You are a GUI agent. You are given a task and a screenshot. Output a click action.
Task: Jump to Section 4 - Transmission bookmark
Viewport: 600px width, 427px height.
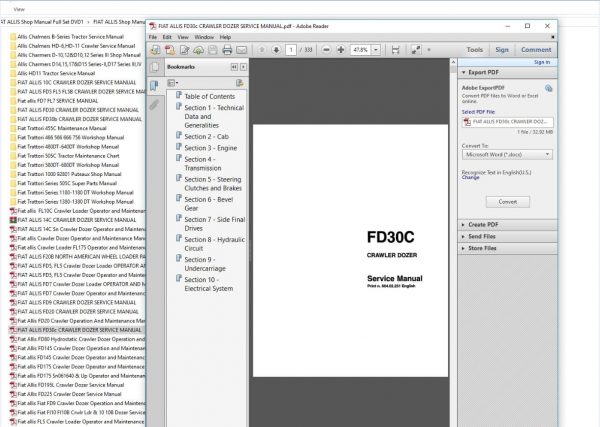point(203,164)
